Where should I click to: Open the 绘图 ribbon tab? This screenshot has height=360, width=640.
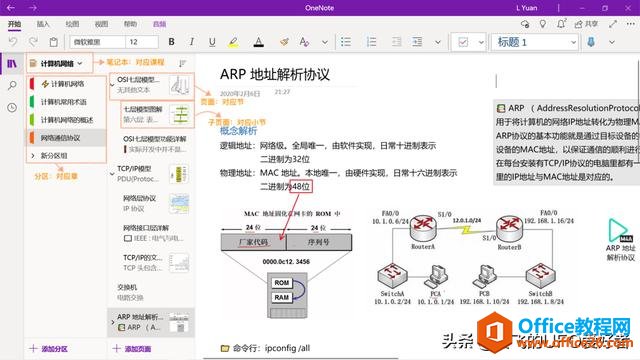coord(72,24)
